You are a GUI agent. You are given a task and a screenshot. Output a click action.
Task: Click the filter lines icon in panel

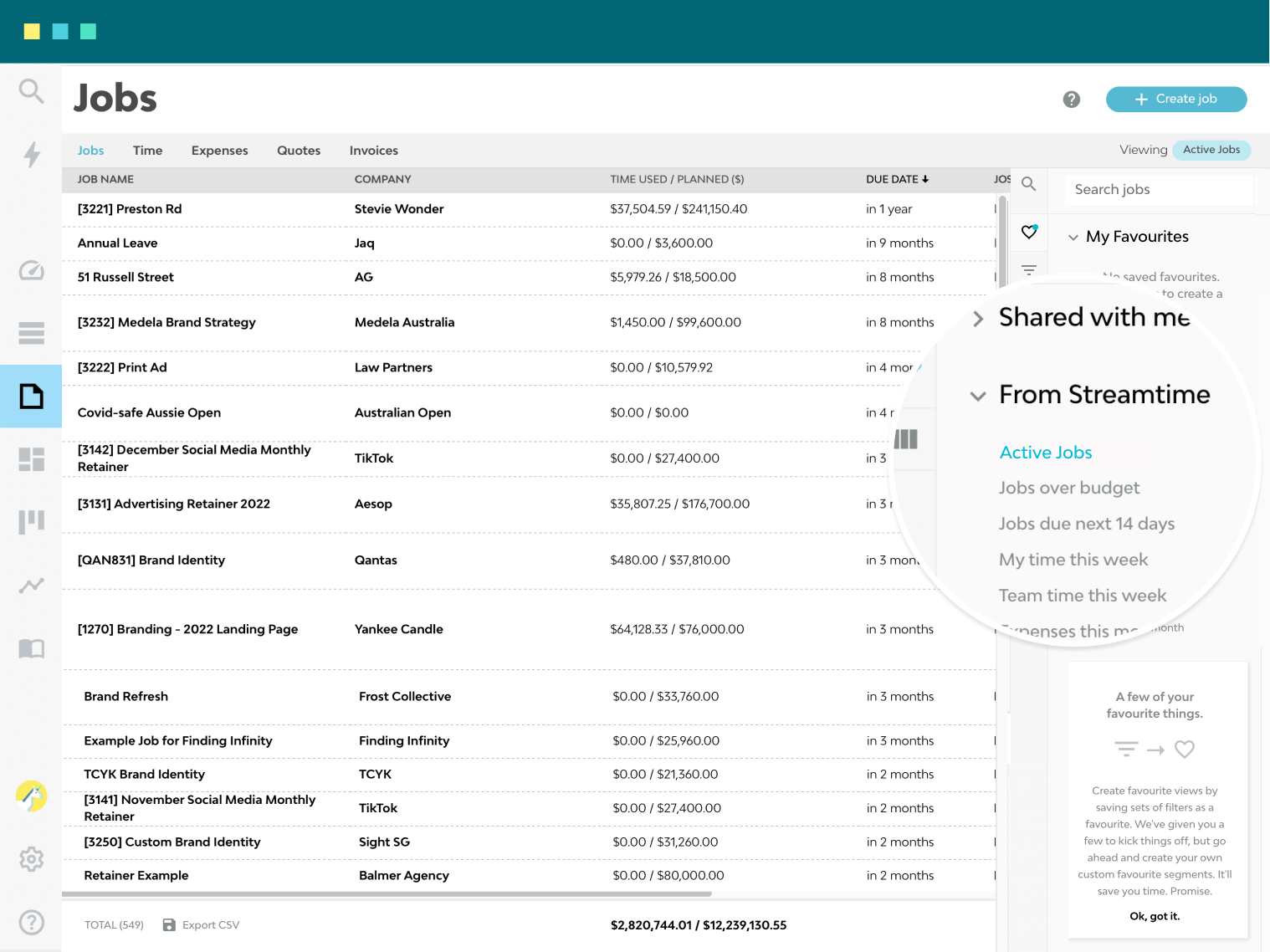(1029, 270)
